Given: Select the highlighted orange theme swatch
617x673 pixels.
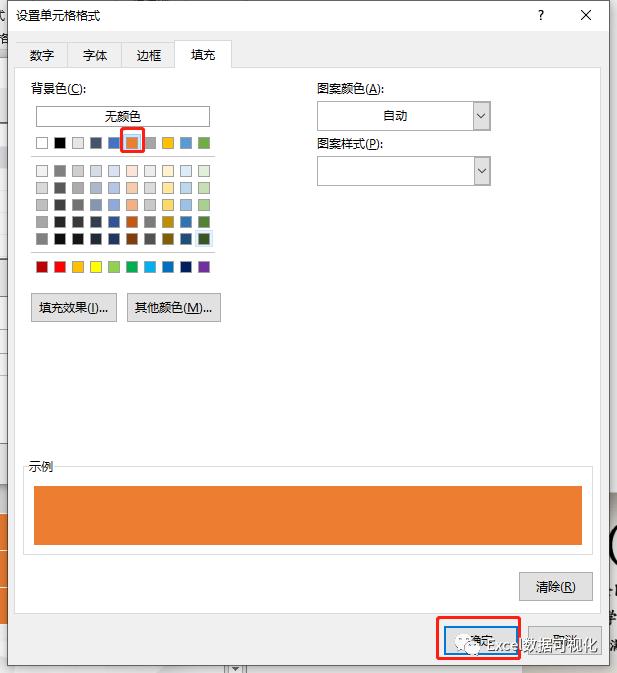Looking at the screenshot, I should pyautogui.click(x=132, y=143).
